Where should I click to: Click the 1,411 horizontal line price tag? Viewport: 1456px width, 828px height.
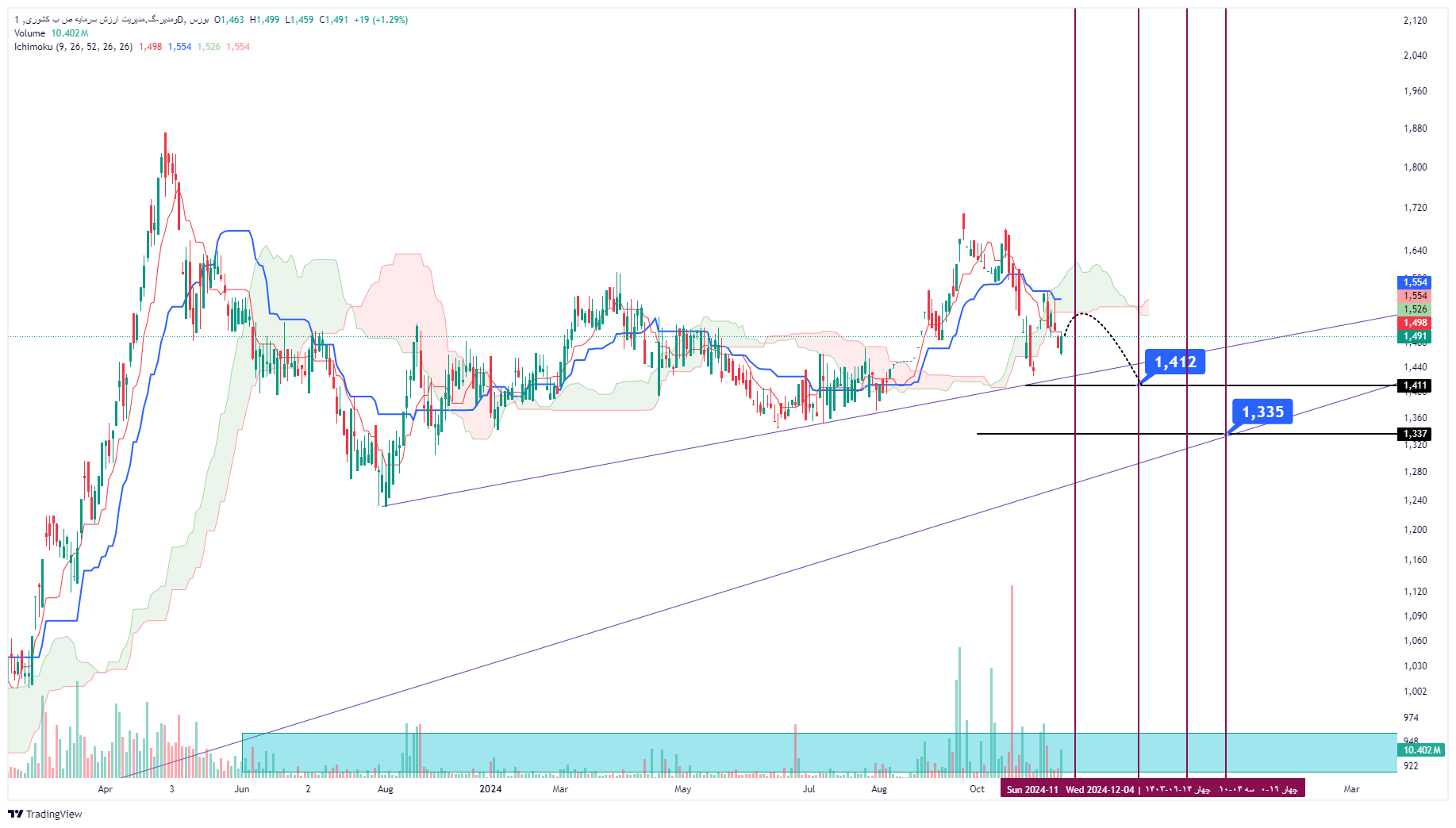click(x=1415, y=385)
